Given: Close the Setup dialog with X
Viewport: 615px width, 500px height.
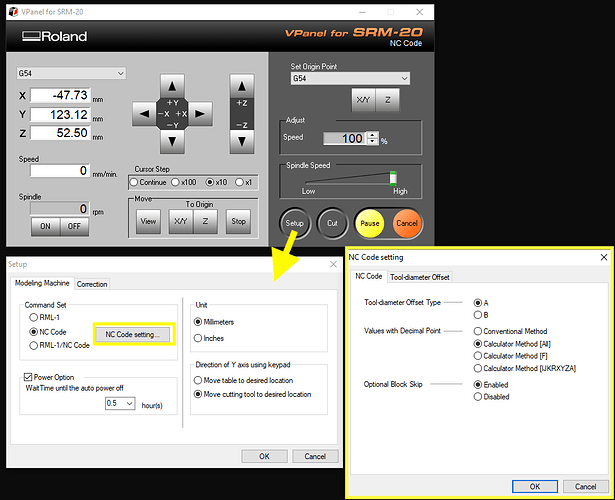Looking at the screenshot, I should point(333,264).
